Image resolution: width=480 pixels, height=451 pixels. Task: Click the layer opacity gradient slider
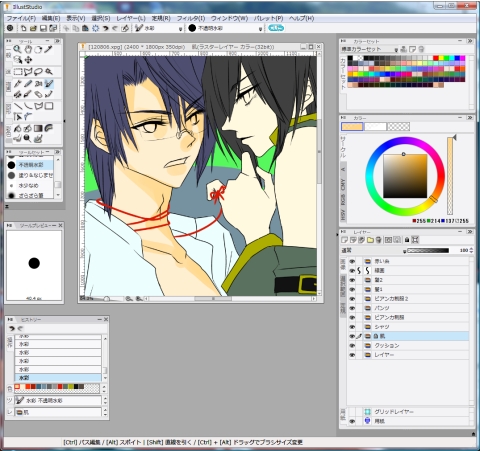coord(428,250)
